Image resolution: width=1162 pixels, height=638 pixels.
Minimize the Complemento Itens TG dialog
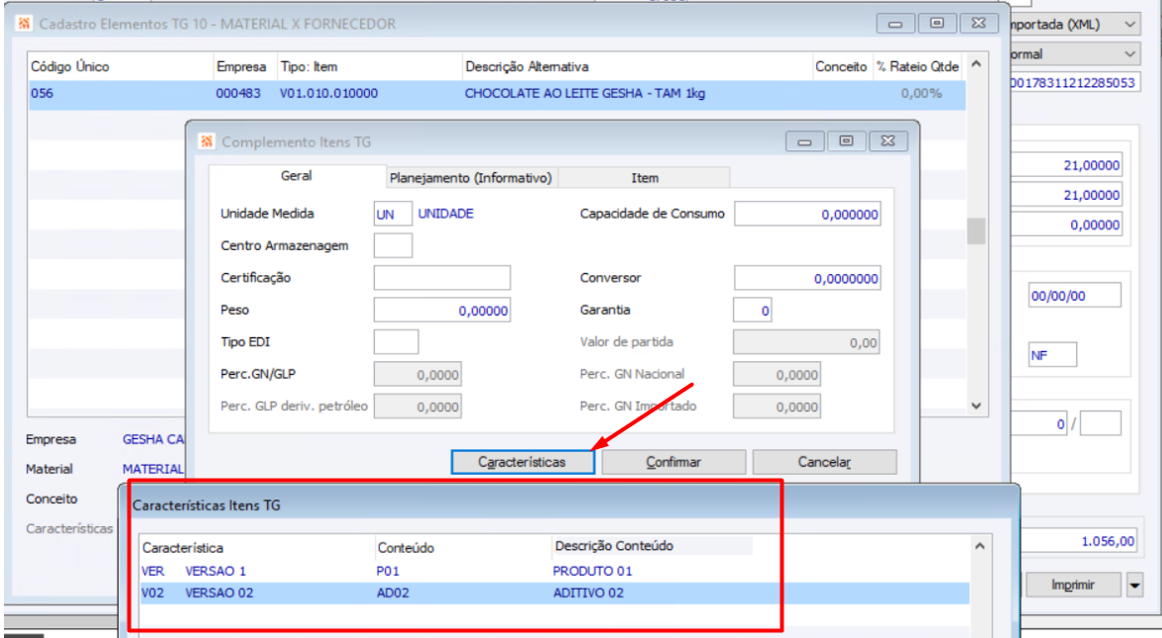click(x=804, y=141)
